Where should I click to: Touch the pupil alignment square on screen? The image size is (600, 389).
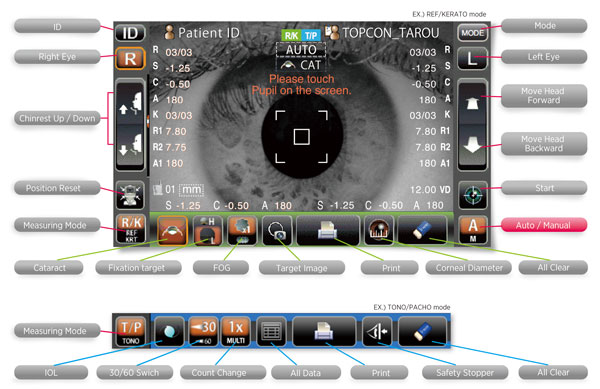pyautogui.click(x=302, y=137)
